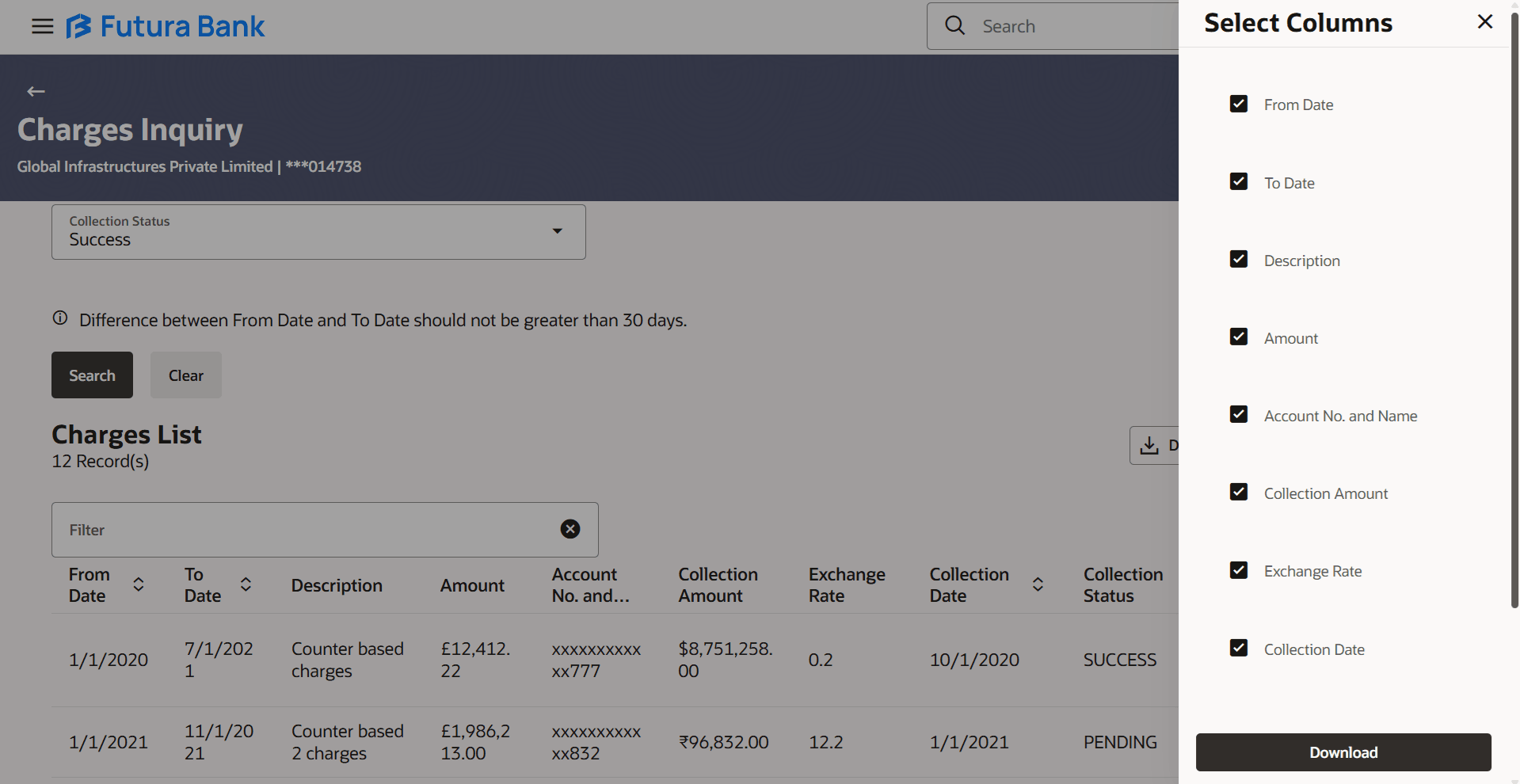Uncheck the Account No. and Name checkbox
The height and width of the screenshot is (784, 1520).
(x=1239, y=414)
